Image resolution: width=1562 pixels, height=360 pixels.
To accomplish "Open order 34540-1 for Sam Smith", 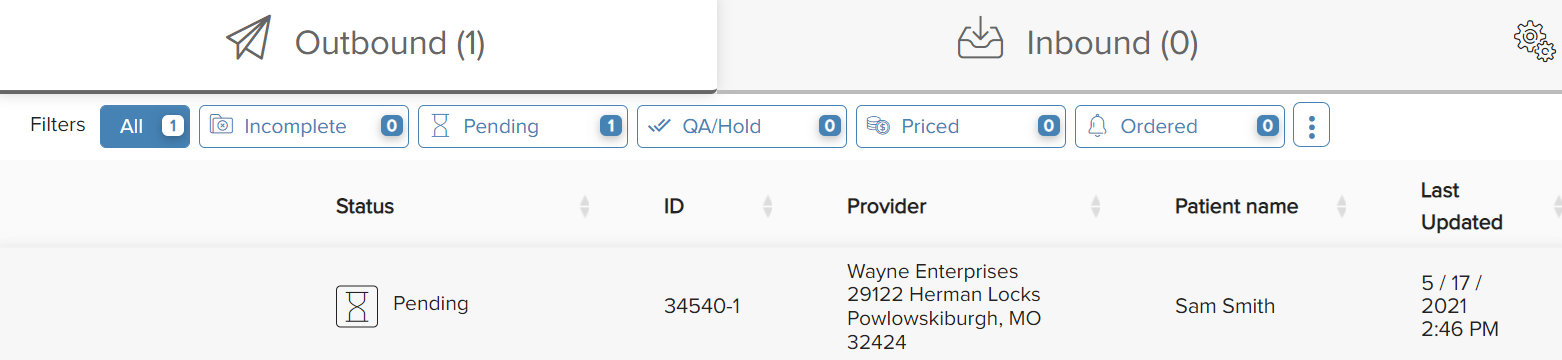I will pos(781,306).
